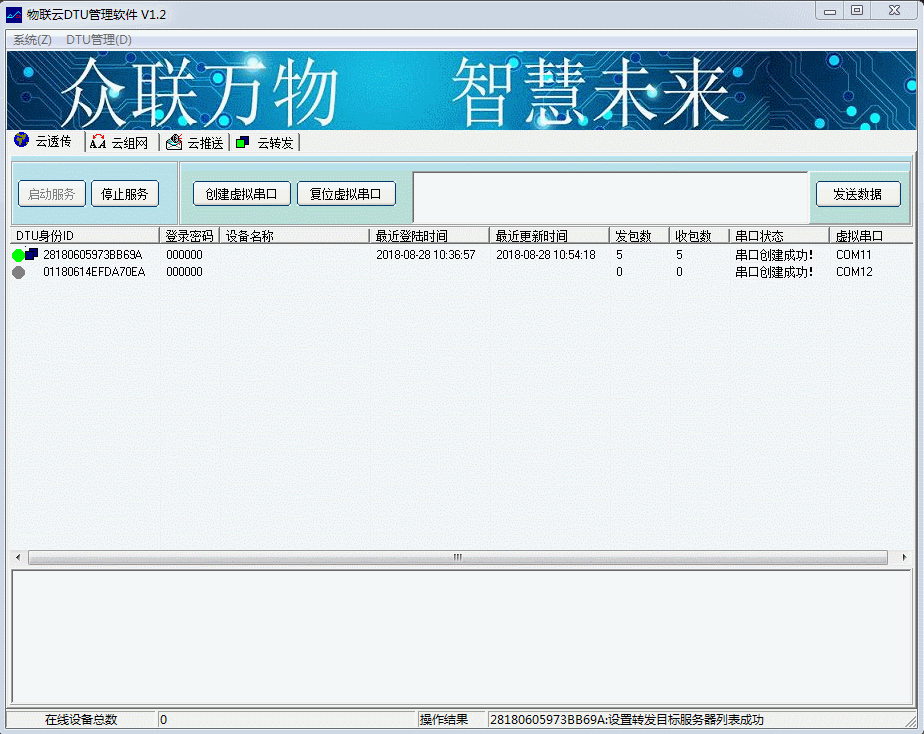Click the COM12 virtual port cell
The height and width of the screenshot is (734, 924).
pos(854,272)
